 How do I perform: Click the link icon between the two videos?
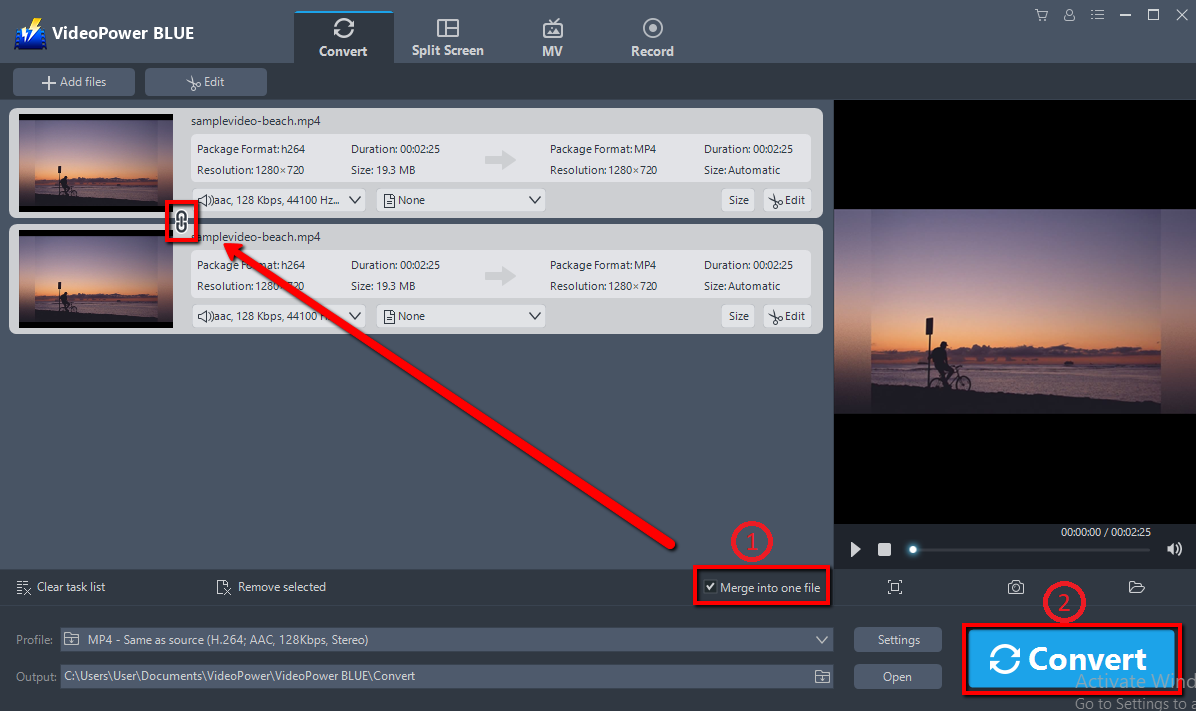(182, 221)
